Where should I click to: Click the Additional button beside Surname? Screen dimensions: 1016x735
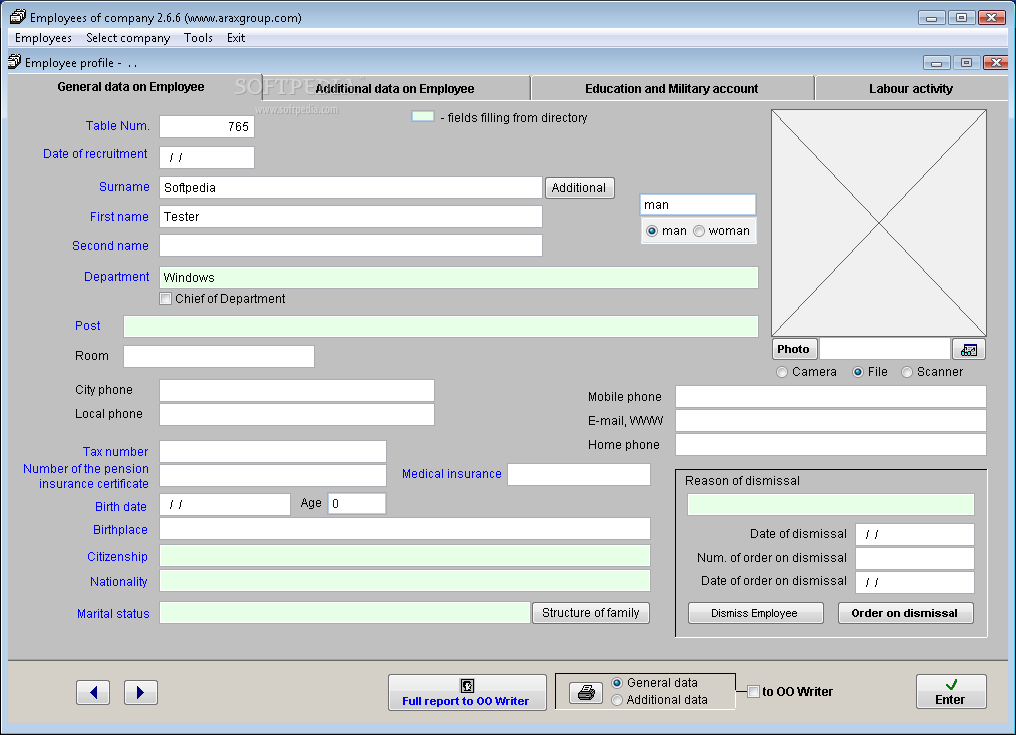579,188
